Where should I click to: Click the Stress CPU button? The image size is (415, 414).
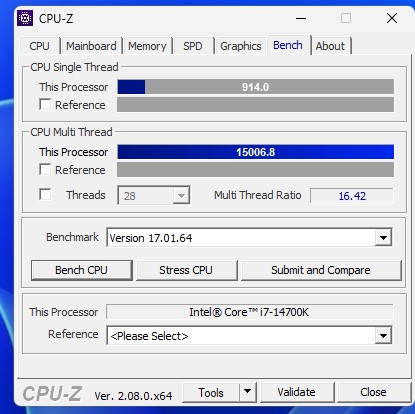pos(186,270)
